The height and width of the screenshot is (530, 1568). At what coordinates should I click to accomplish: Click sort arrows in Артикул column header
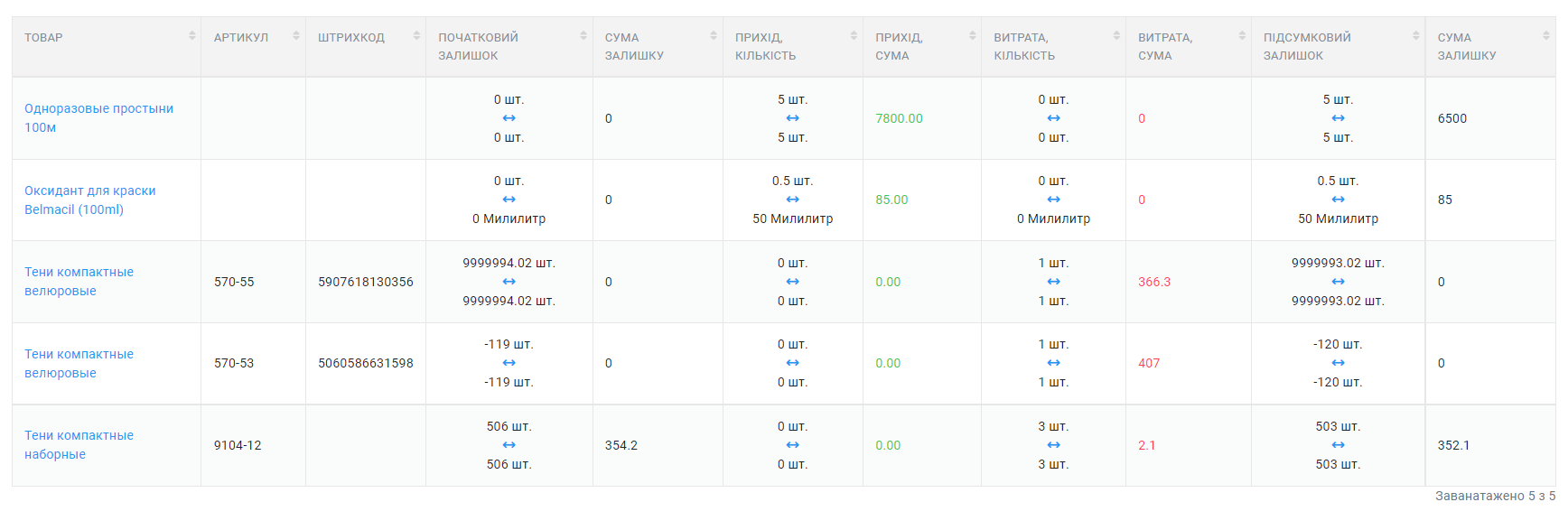point(296,36)
